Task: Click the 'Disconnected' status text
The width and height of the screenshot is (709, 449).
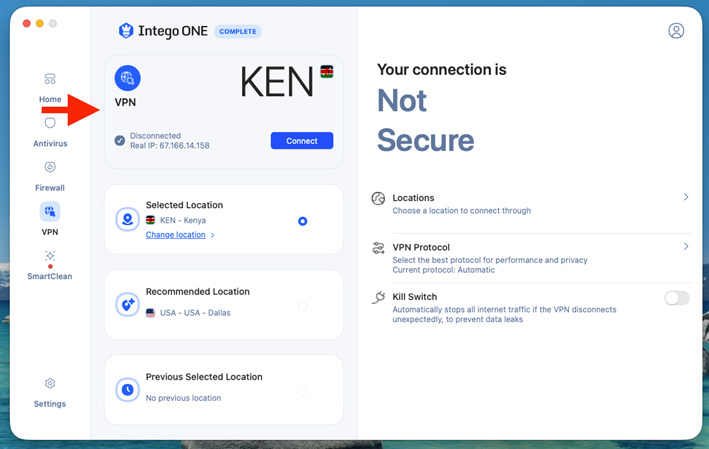Action: click(x=155, y=136)
